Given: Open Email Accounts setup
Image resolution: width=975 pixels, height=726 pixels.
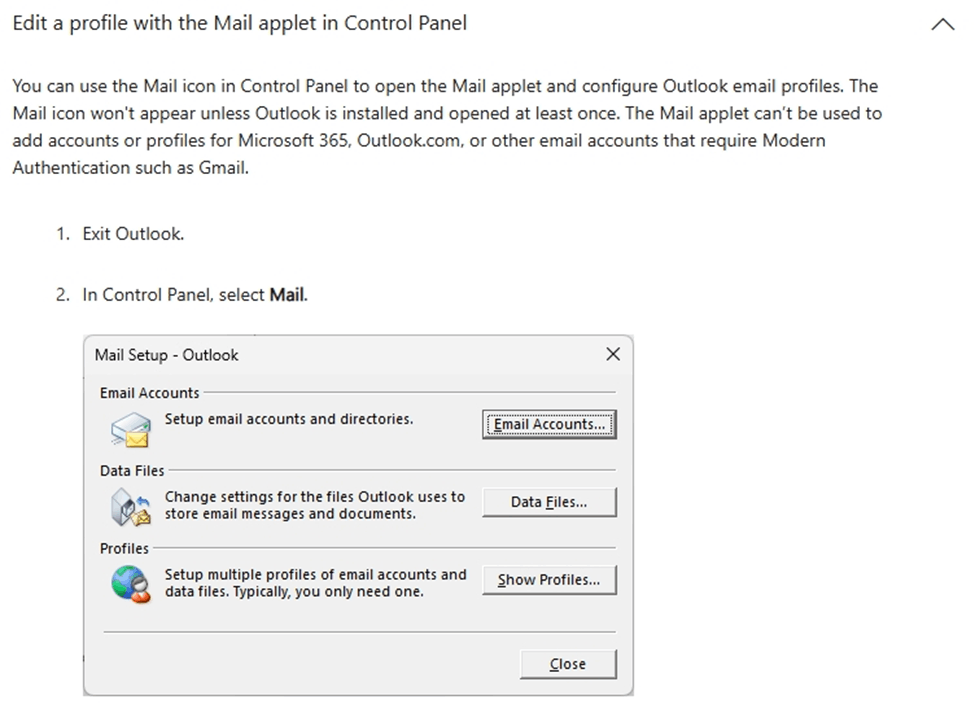Looking at the screenshot, I should (548, 424).
